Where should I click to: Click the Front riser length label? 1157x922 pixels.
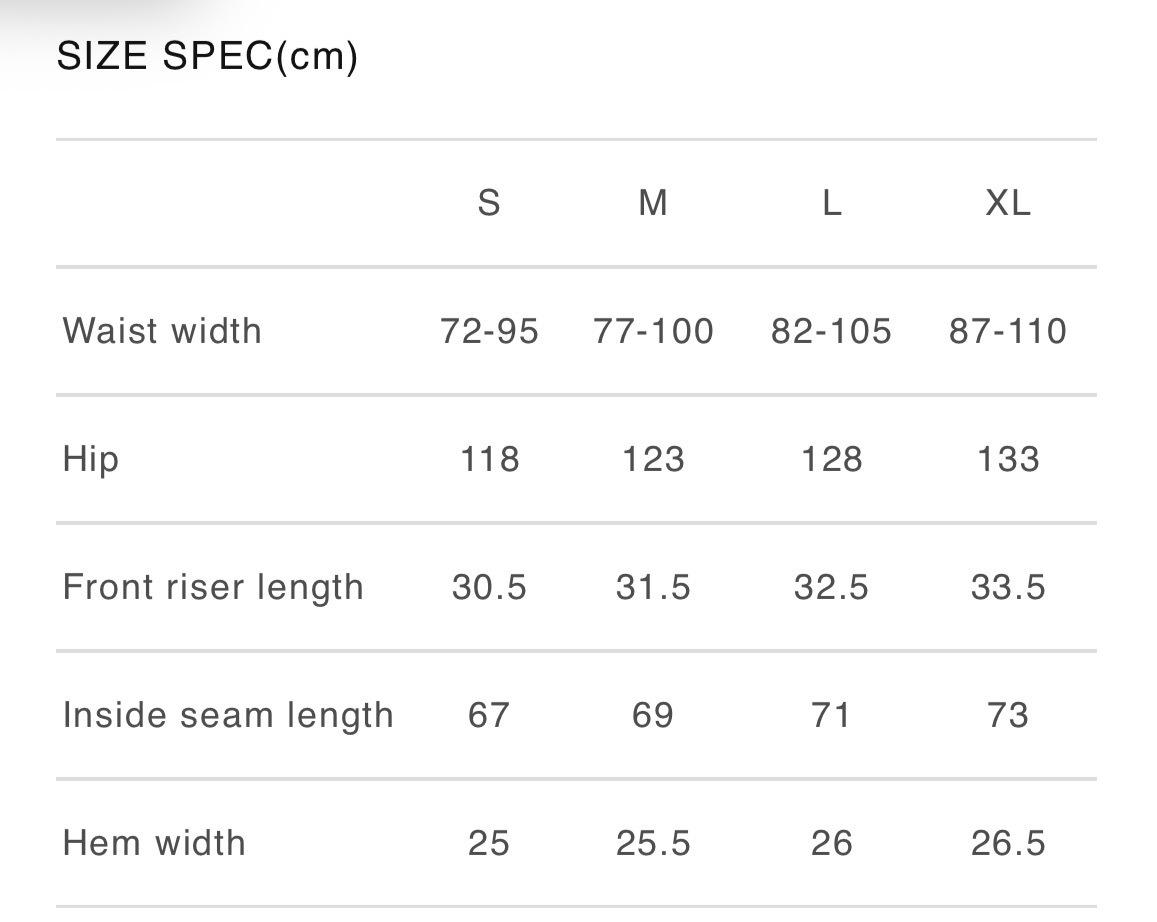213,587
